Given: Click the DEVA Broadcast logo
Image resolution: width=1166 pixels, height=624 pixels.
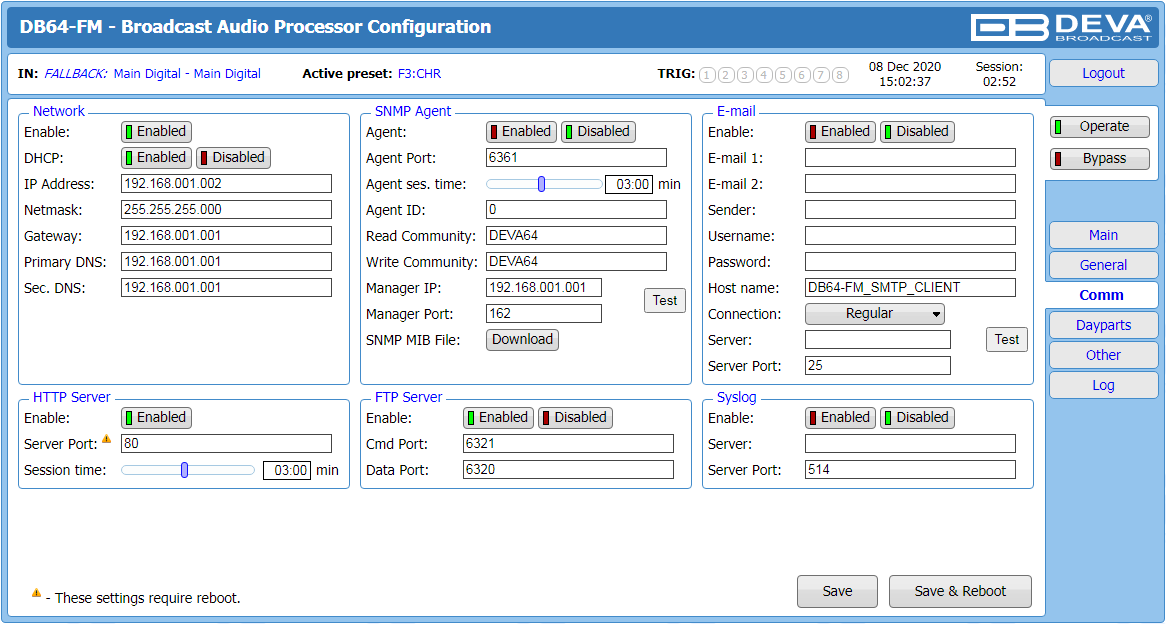Looking at the screenshot, I should [x=1063, y=27].
